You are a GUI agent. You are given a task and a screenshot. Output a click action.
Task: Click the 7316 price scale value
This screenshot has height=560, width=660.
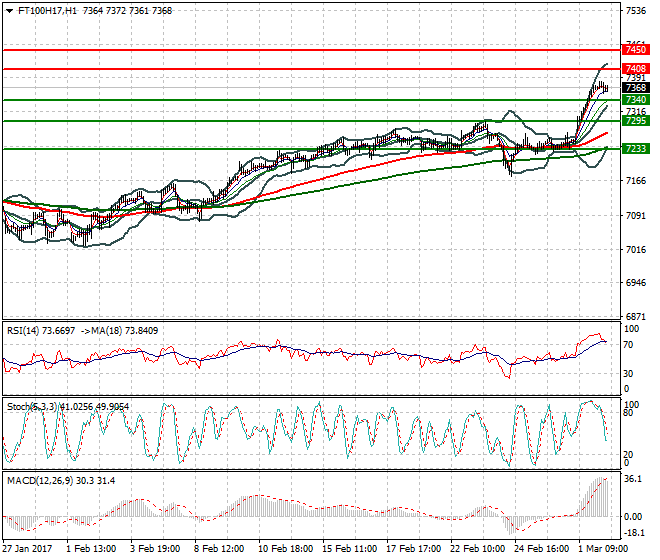click(x=636, y=112)
